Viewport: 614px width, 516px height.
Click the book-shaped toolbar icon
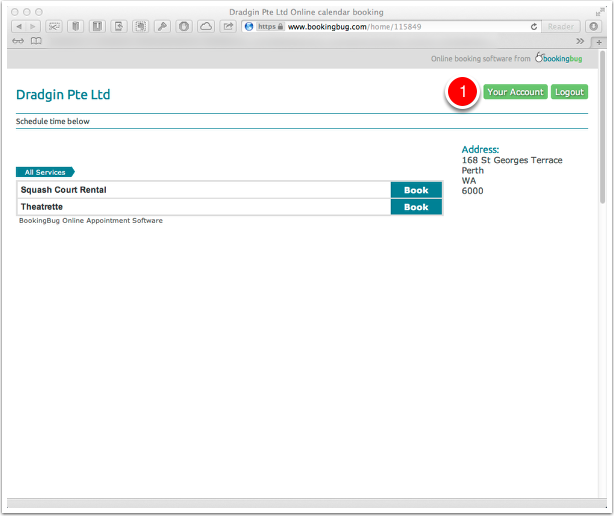76,27
